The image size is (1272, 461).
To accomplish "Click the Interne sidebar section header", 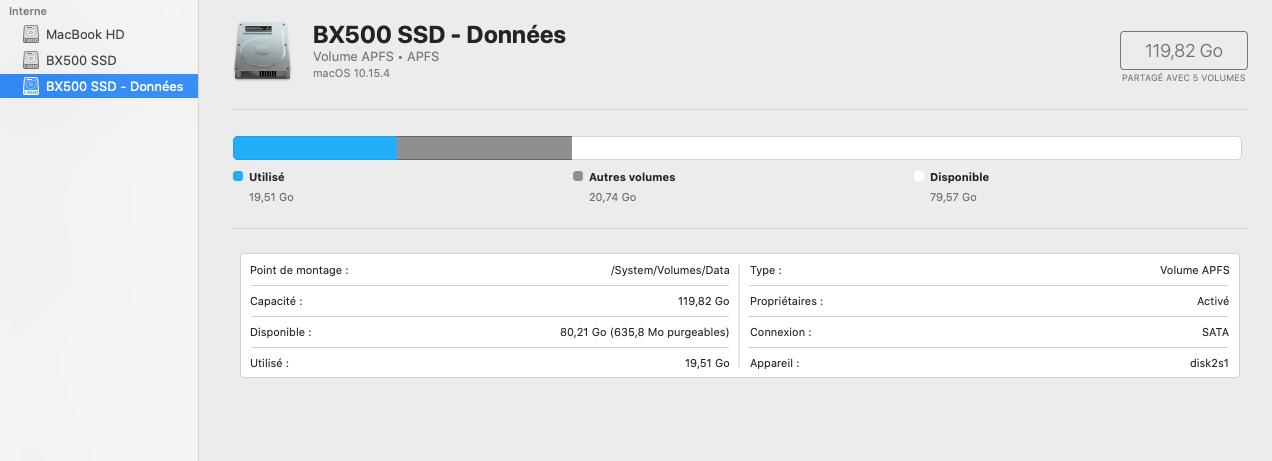I will click(27, 11).
